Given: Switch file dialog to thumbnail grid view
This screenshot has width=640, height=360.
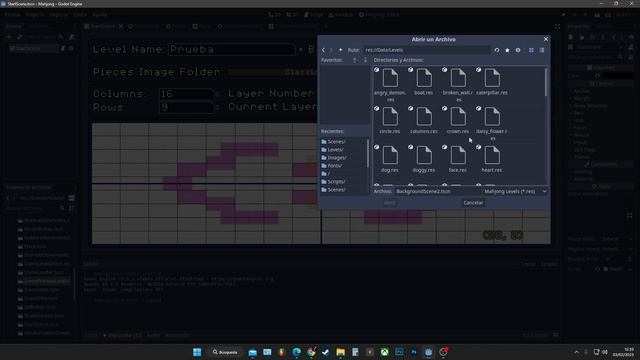Looking at the screenshot, I should tap(531, 50).
